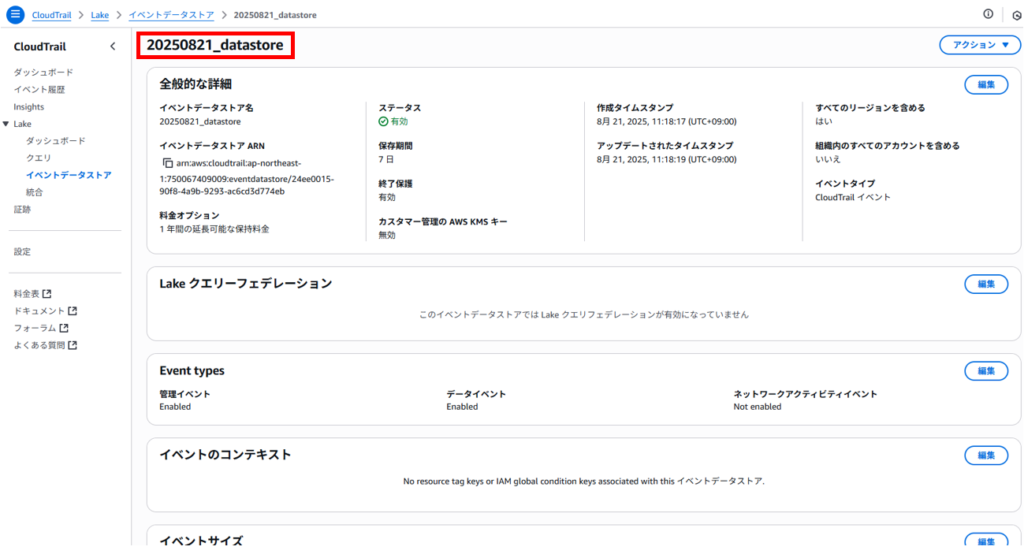
Task: Click the 1 年間の延長可能な保持料金 value
Action: click(x=214, y=229)
